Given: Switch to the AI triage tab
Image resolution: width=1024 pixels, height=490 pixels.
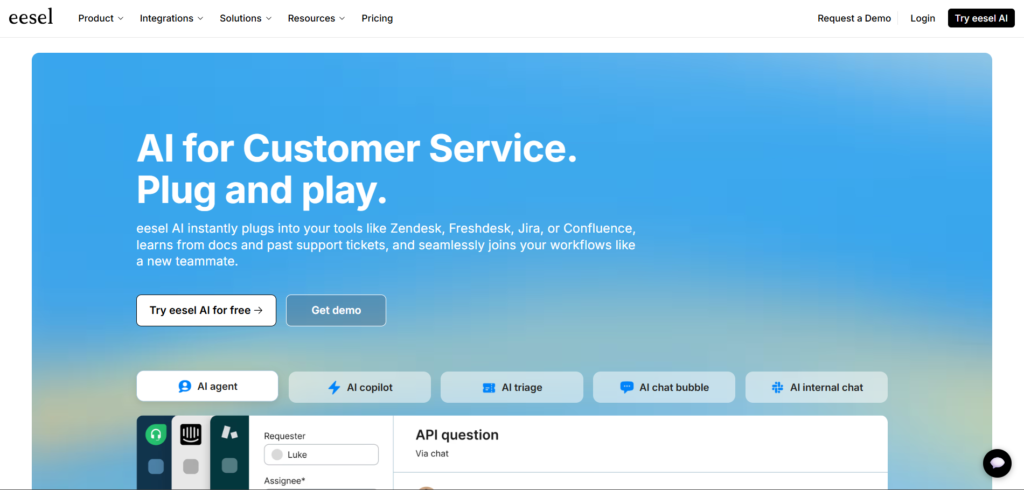Looking at the screenshot, I should (512, 387).
